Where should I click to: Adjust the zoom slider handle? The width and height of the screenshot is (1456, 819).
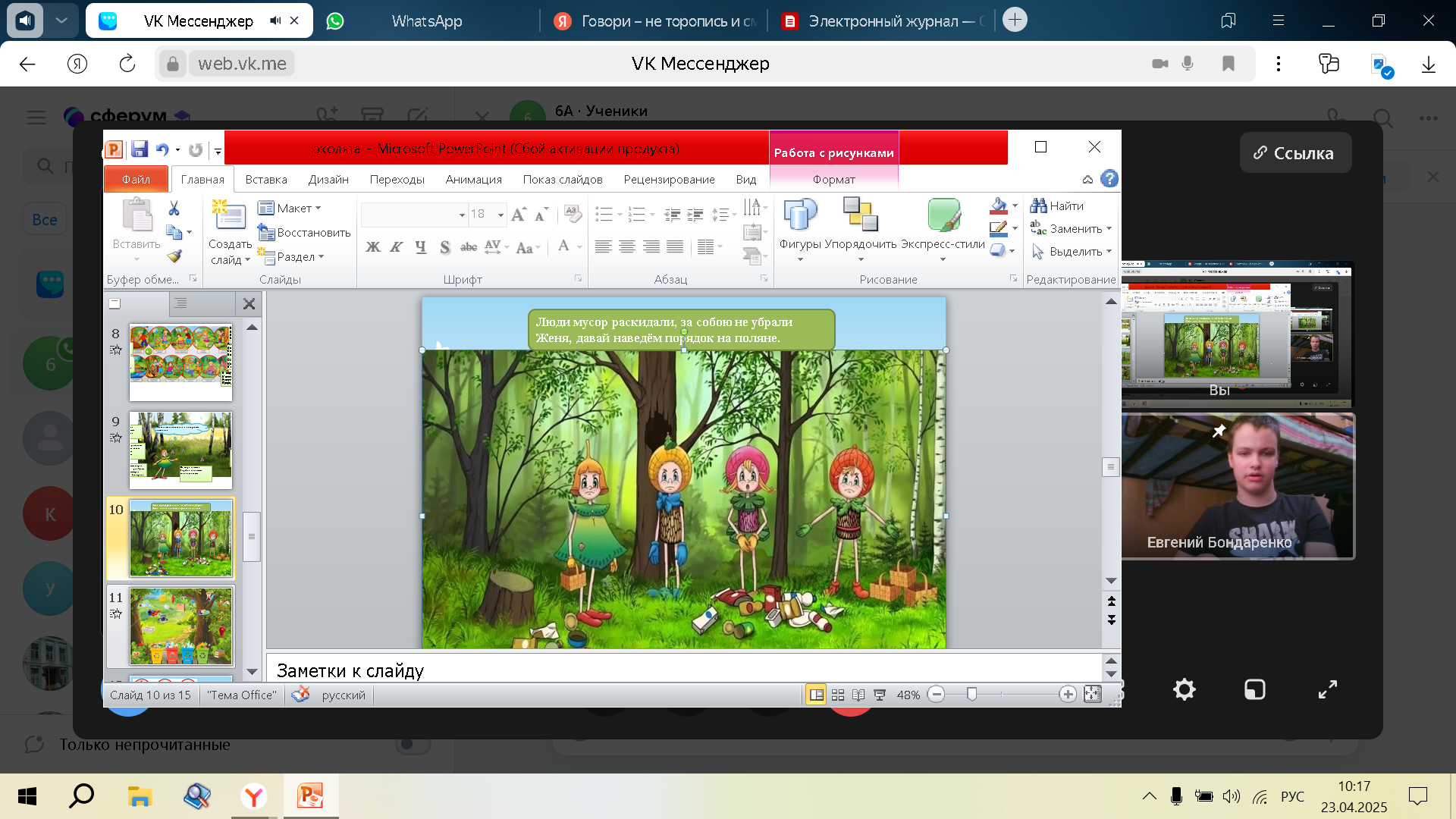[971, 694]
